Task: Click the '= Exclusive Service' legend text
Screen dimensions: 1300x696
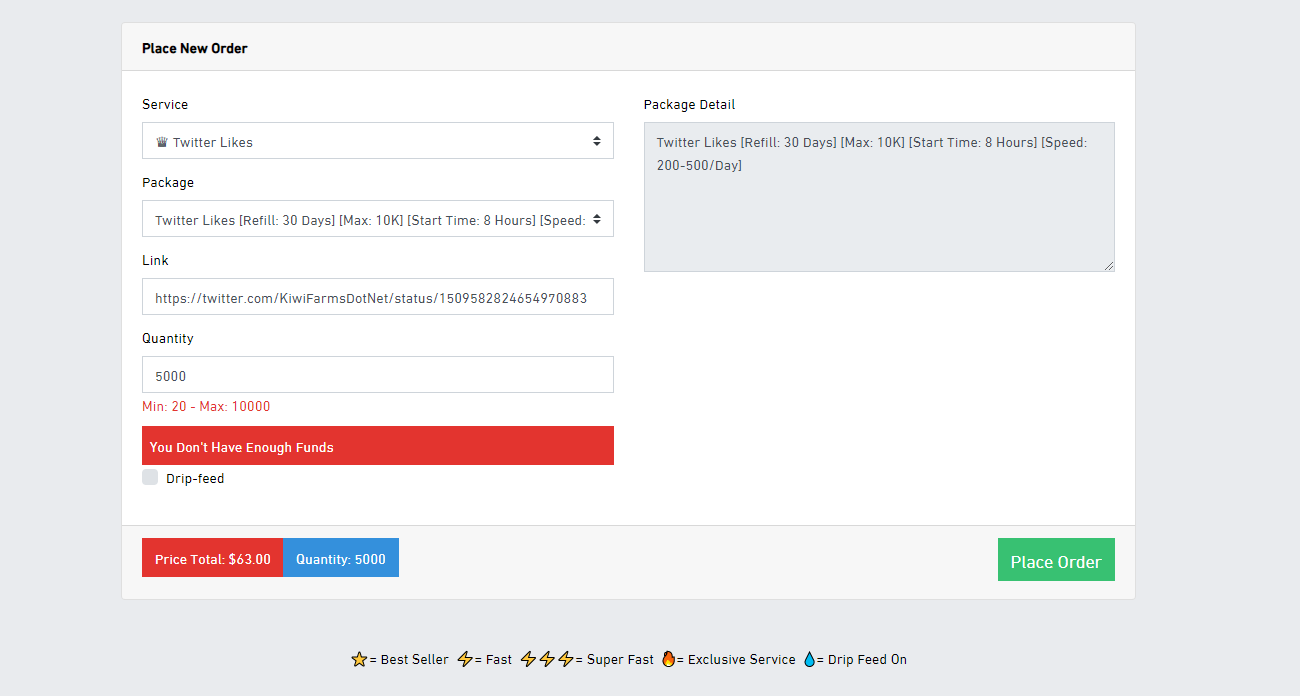Action: click(x=736, y=660)
